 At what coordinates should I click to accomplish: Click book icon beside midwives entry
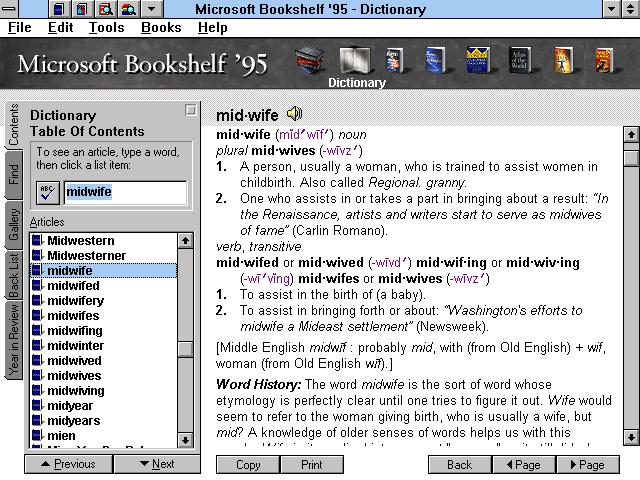click(x=37, y=375)
